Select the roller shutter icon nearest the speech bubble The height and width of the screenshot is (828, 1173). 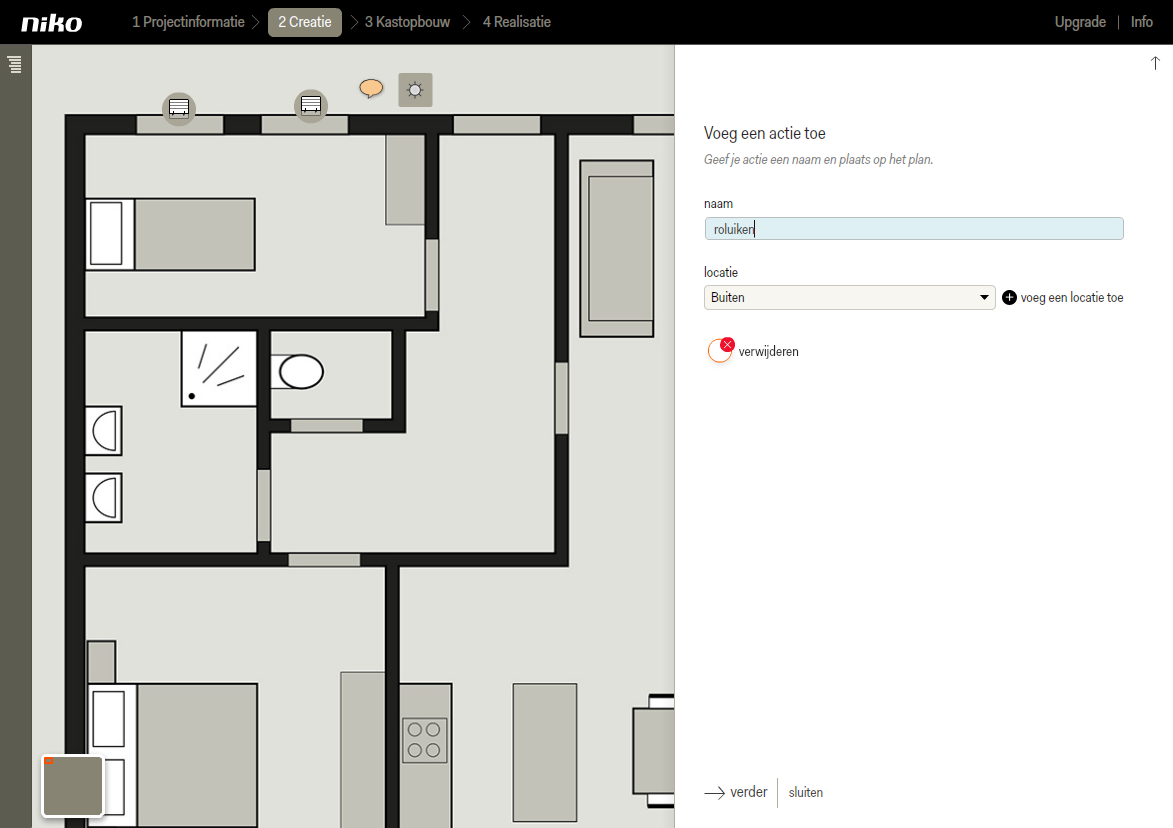[x=310, y=105]
